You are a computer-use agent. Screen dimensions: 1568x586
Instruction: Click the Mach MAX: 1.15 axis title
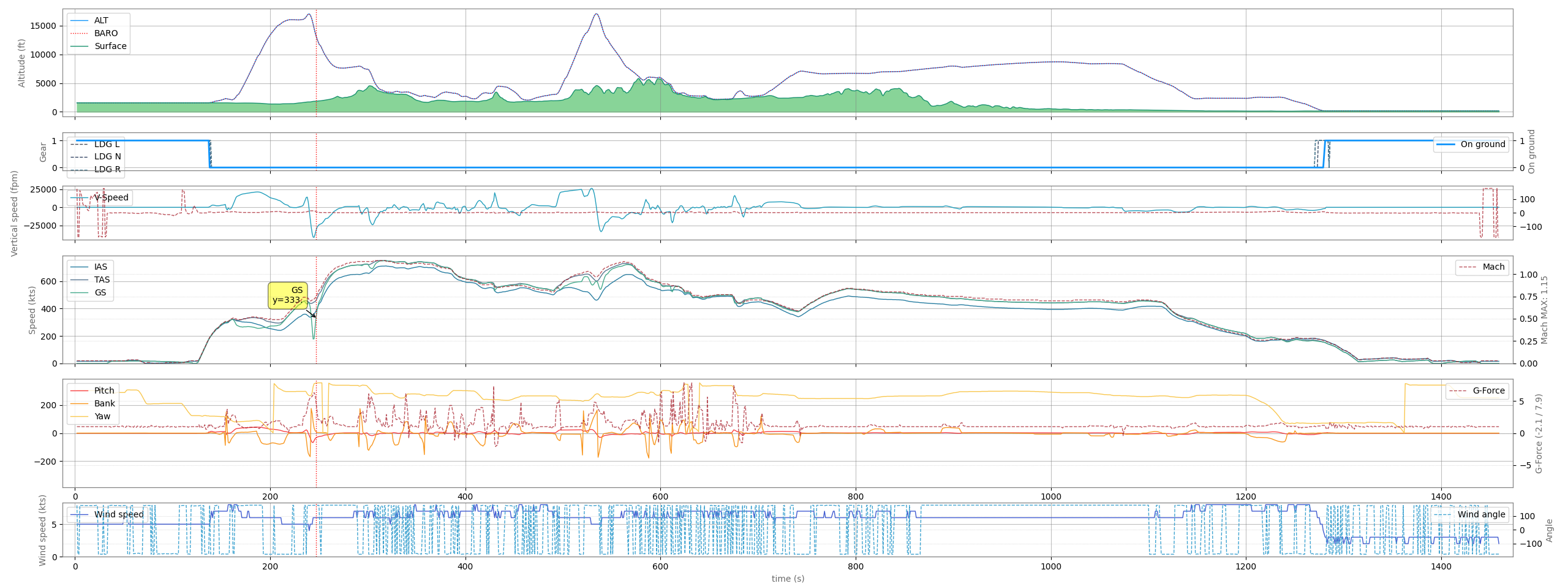(1544, 310)
